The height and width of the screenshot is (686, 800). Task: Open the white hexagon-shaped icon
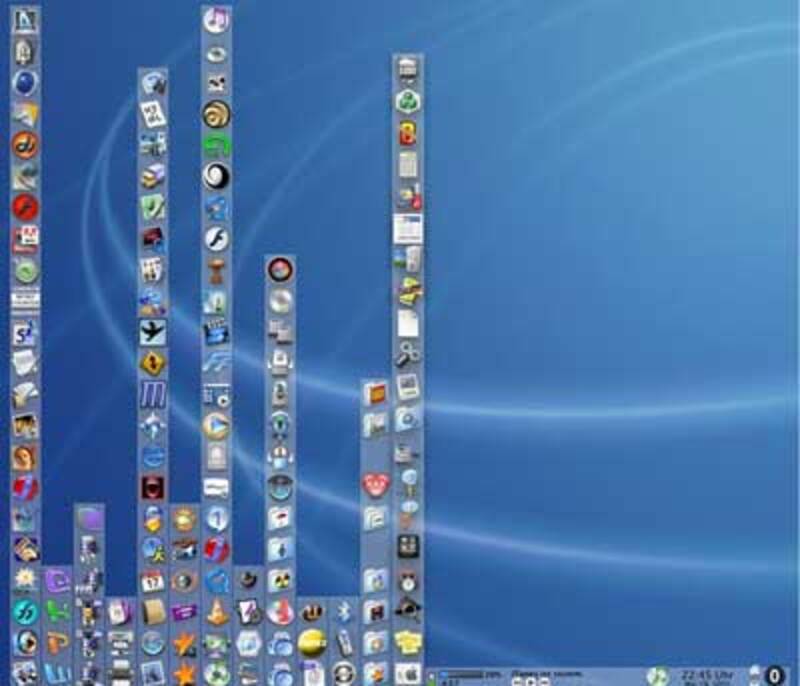coord(248,643)
